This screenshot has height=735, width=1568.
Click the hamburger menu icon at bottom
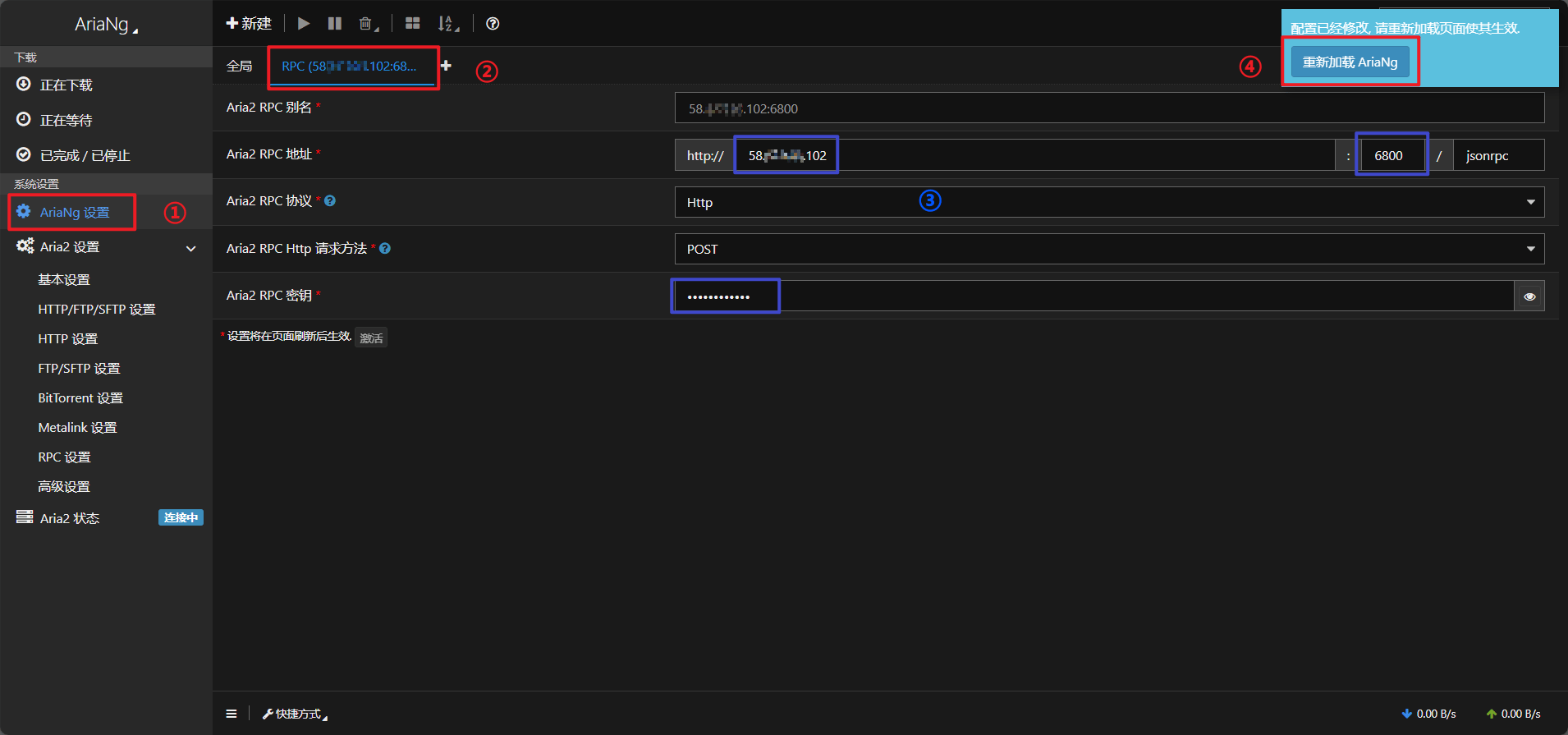232,714
